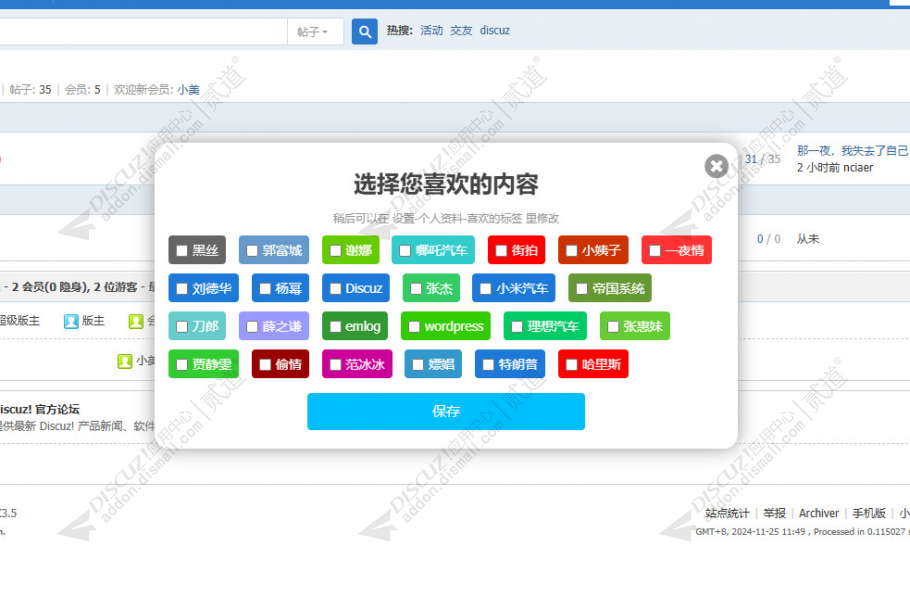Viewport: 910px width, 609px height.
Task: Tick the emlog tag checkbox
Action: 335,327
